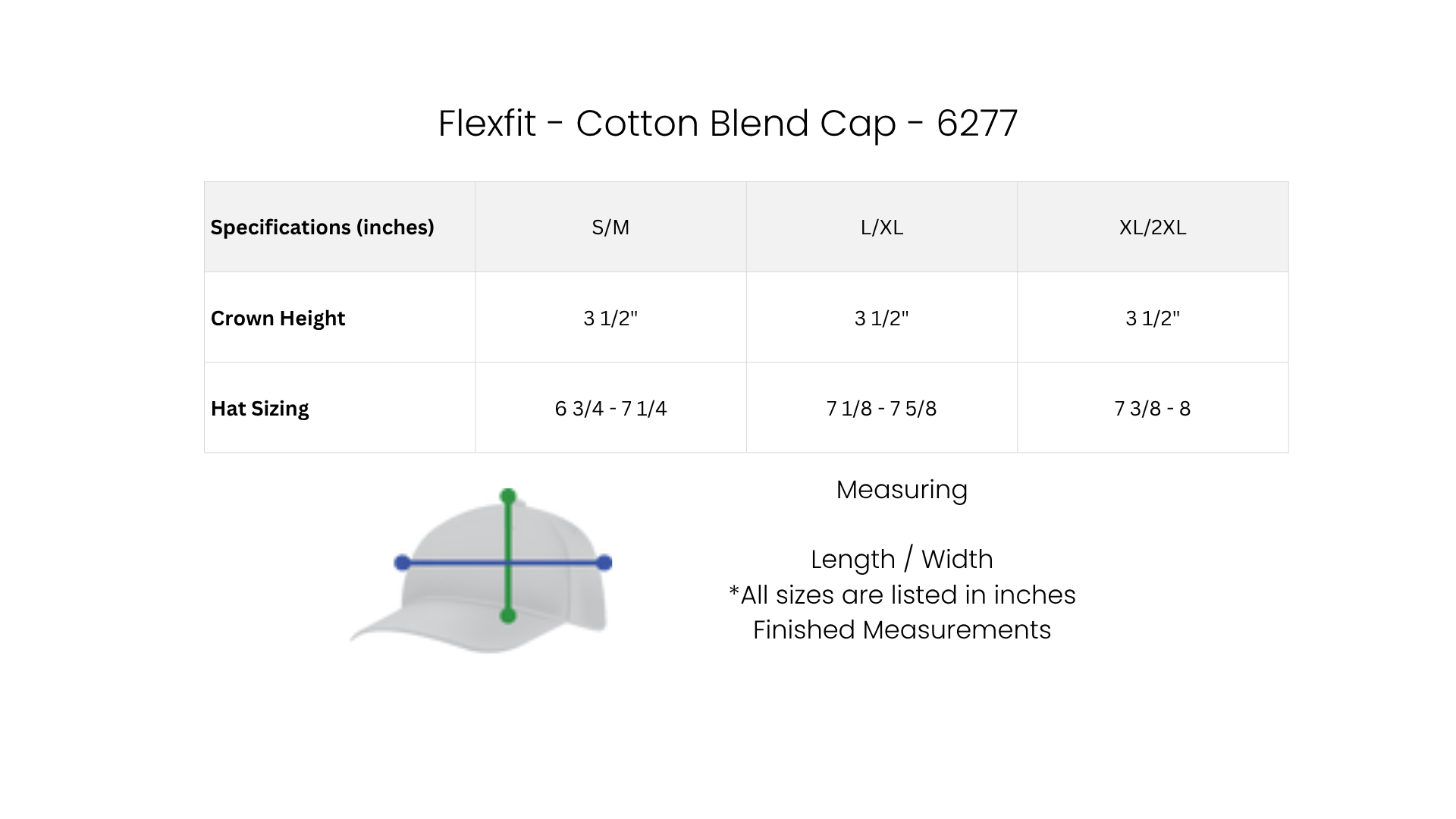Image resolution: width=1456 pixels, height=819 pixels.
Task: Click the top green dot on cap
Action: [508, 497]
